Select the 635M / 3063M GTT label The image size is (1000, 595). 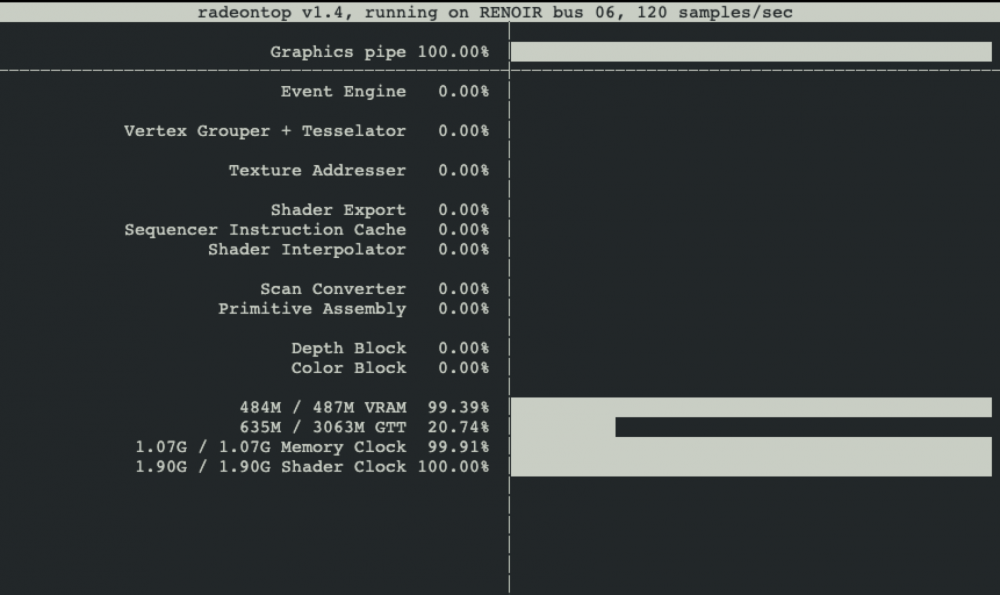click(x=323, y=427)
